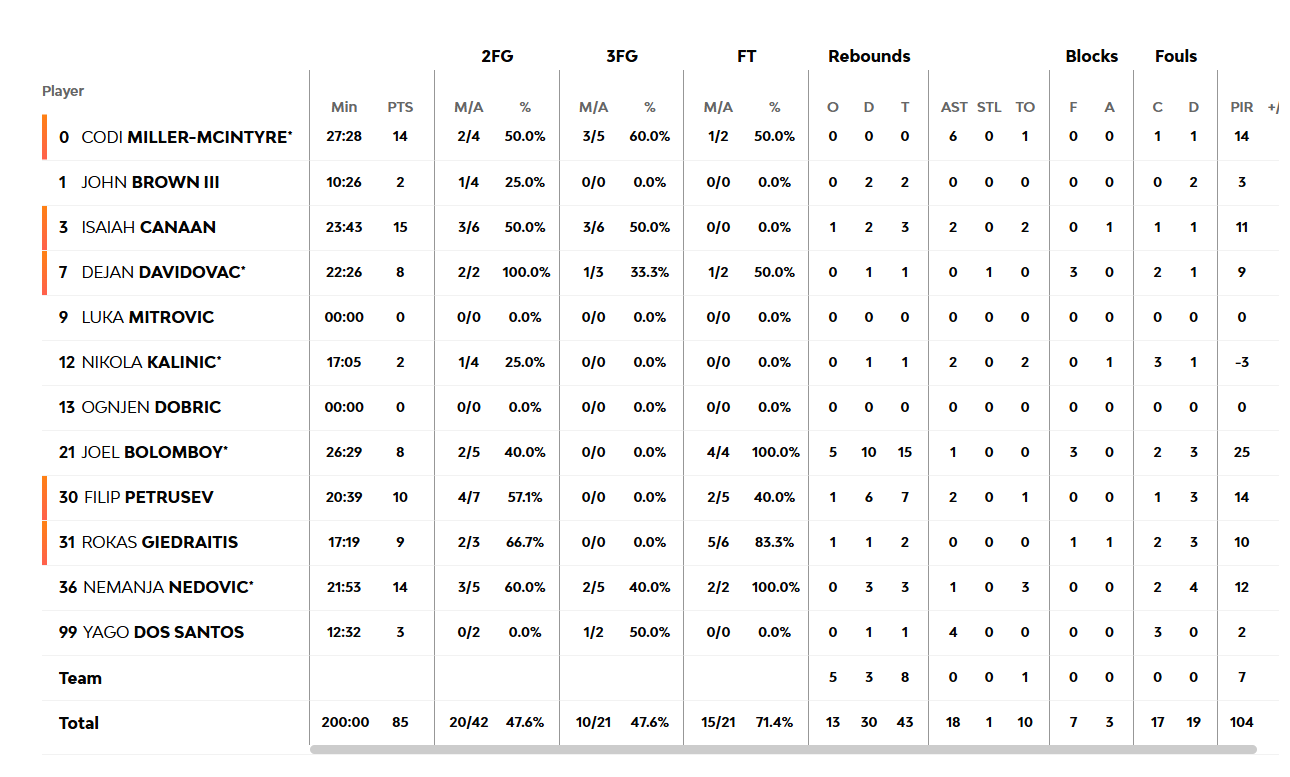Click the AST column header
This screenshot has height=777, width=1290.
954,107
